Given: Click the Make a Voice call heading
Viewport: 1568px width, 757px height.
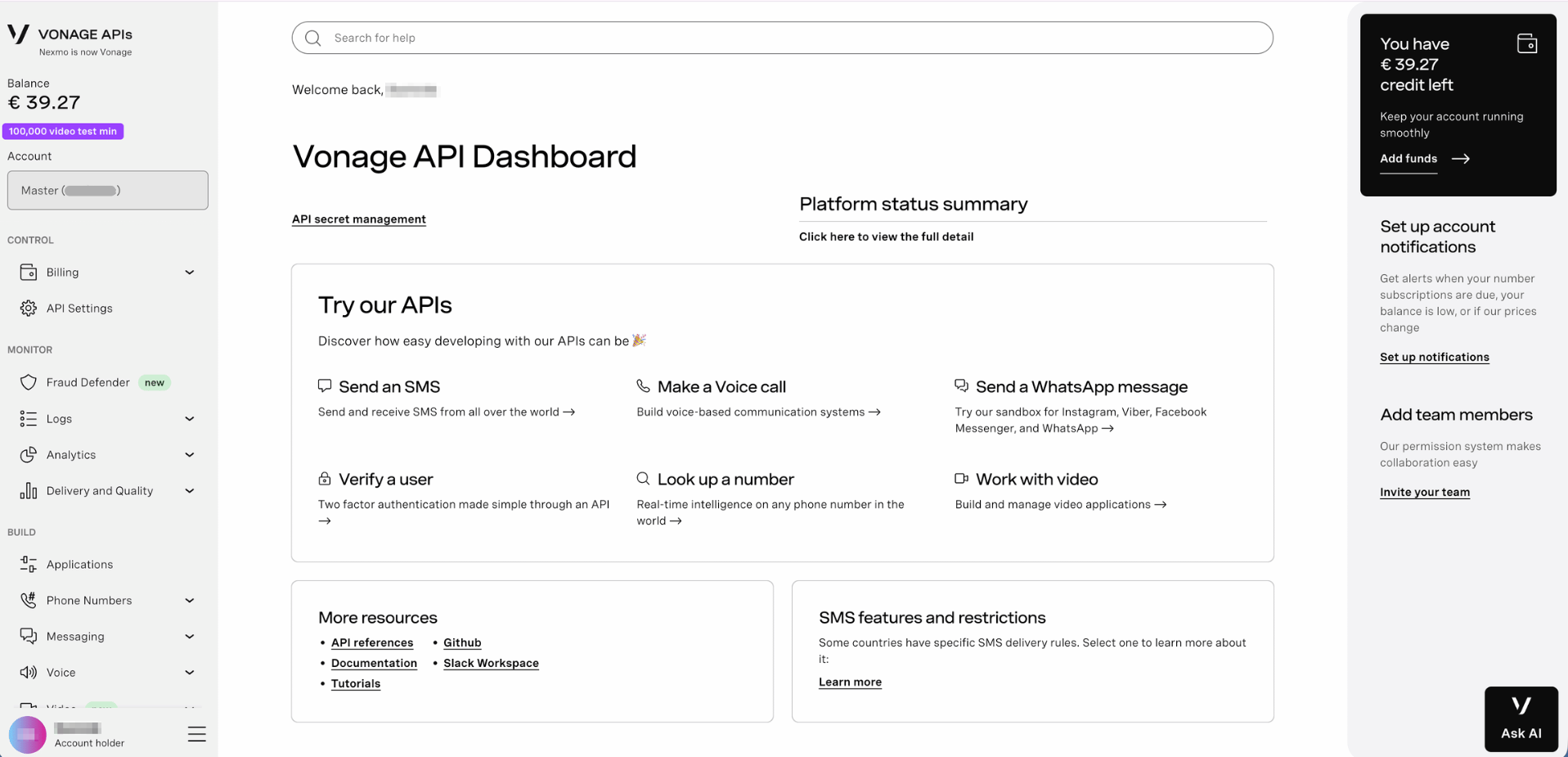Looking at the screenshot, I should [721, 386].
